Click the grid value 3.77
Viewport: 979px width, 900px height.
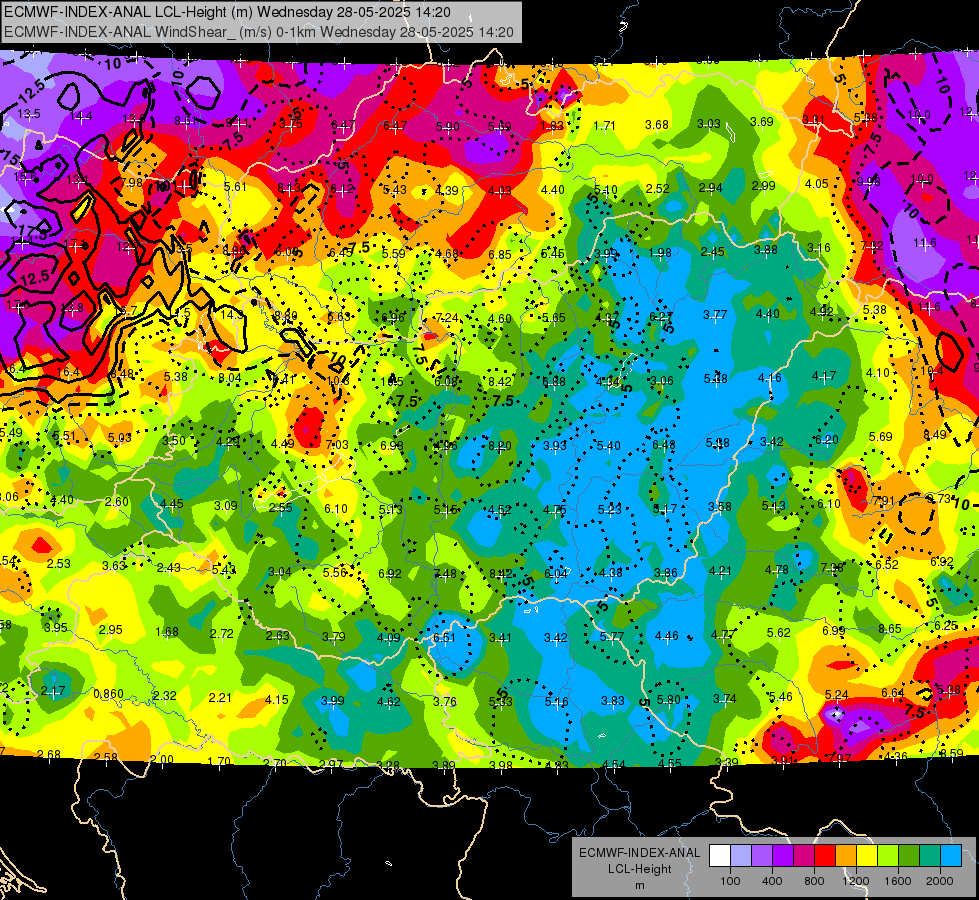[715, 315]
